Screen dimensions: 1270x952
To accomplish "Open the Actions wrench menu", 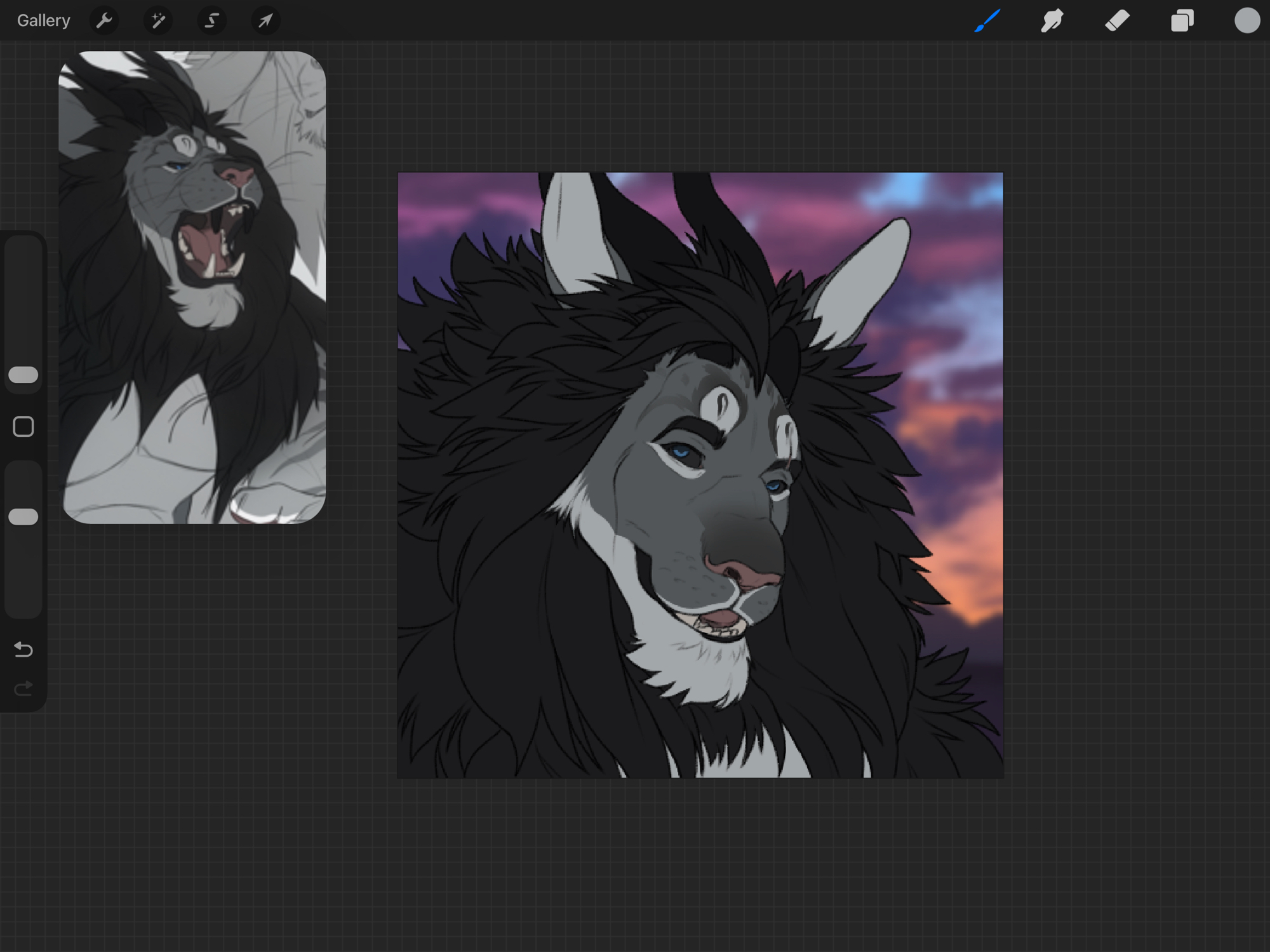I will click(x=104, y=21).
